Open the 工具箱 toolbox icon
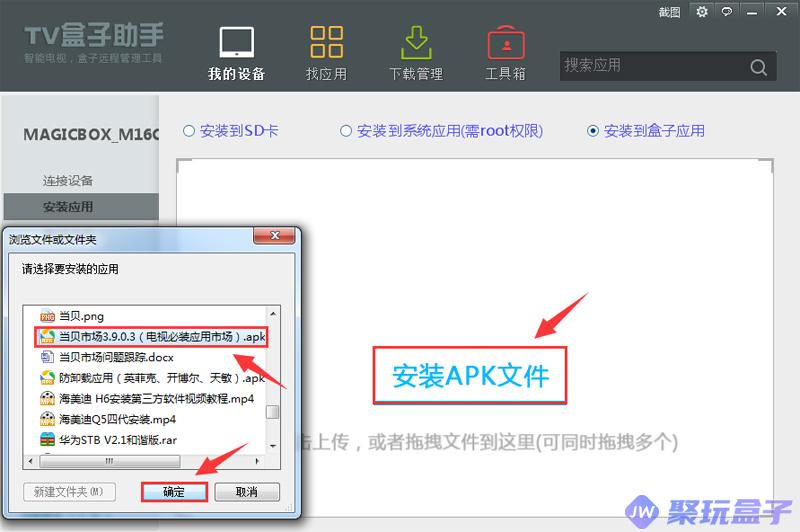 tap(506, 42)
